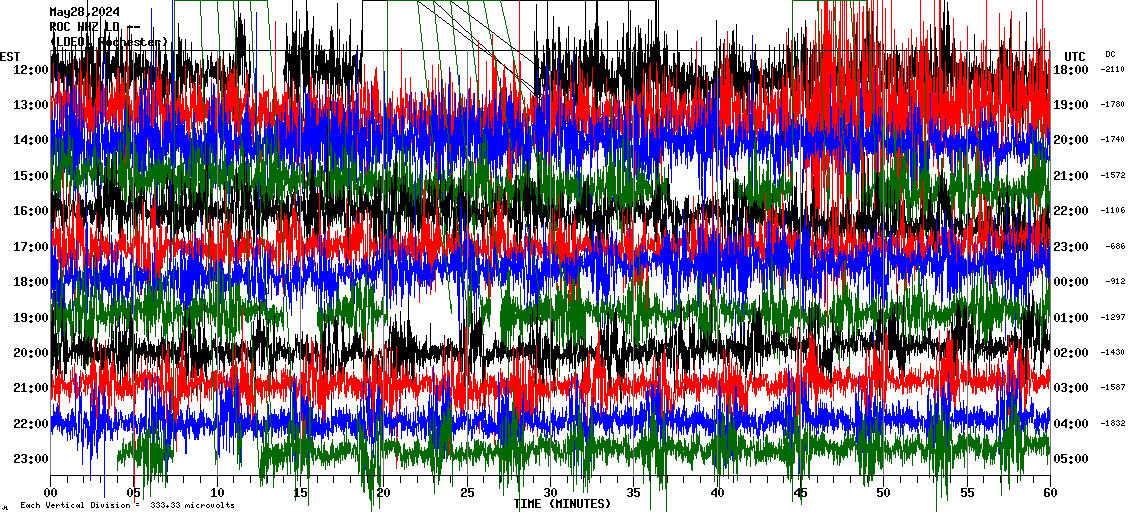
Task: Click the TIME (MINUTES) axis title
Action: pyautogui.click(x=562, y=504)
